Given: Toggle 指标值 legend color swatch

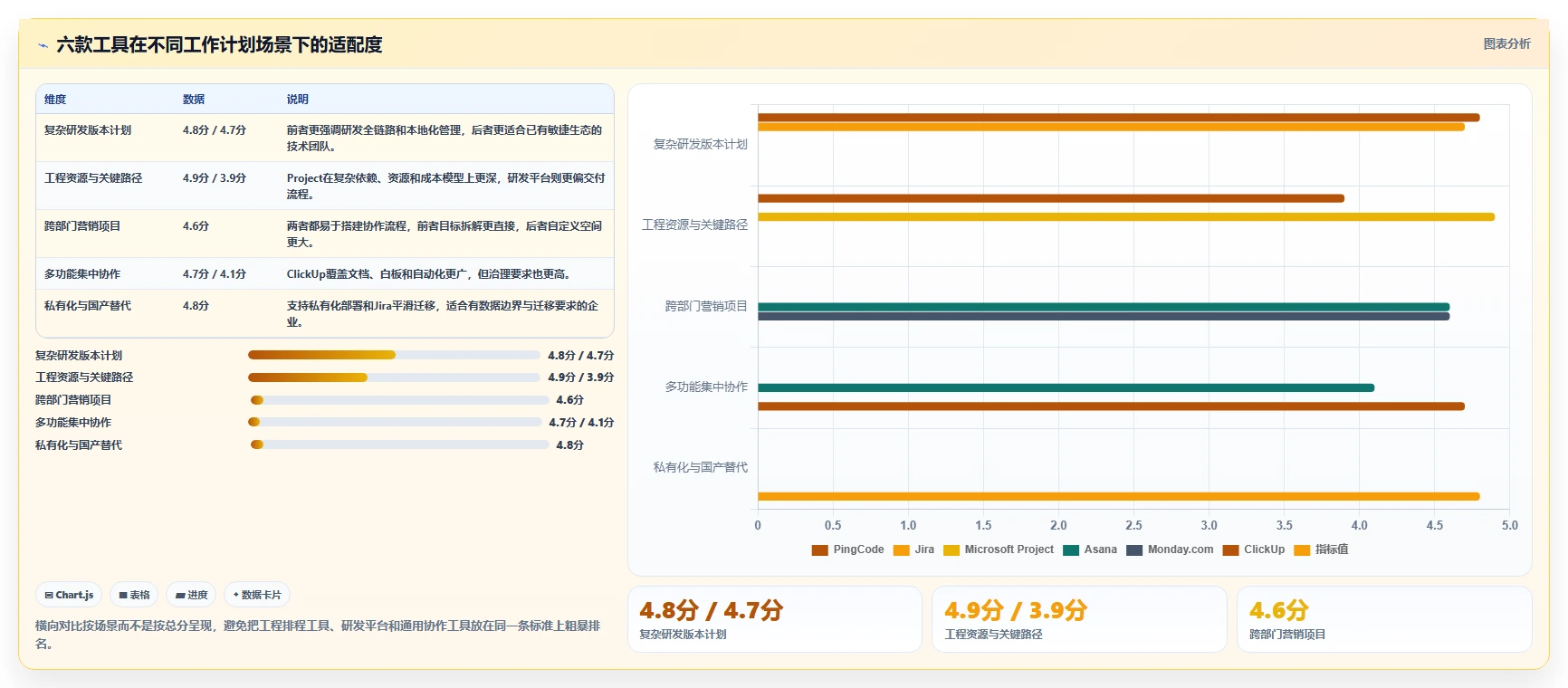Looking at the screenshot, I should click(1302, 549).
